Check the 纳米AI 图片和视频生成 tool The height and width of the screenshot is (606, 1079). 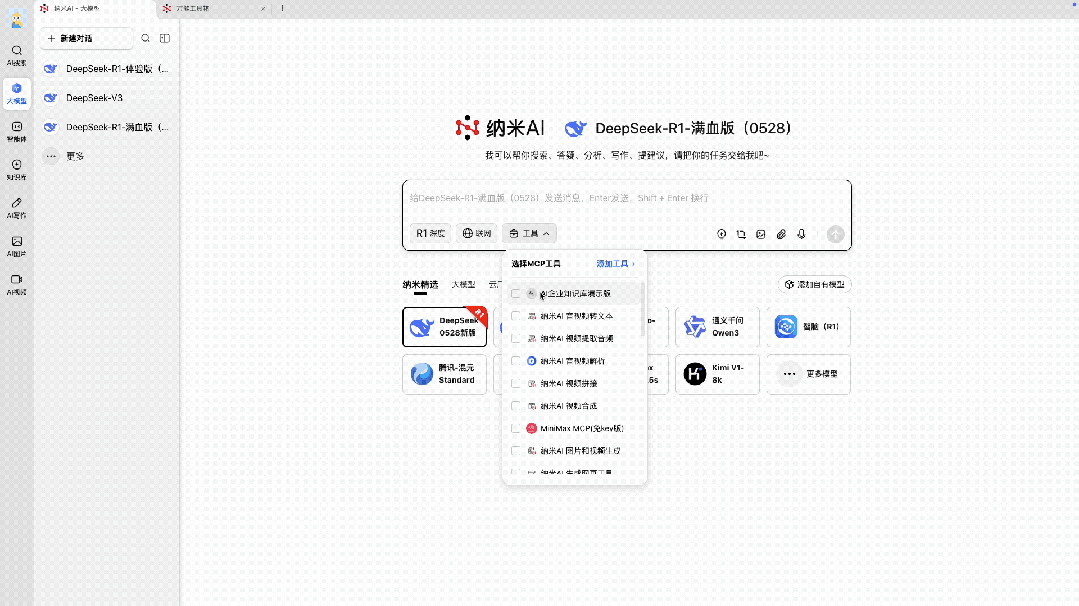point(515,451)
